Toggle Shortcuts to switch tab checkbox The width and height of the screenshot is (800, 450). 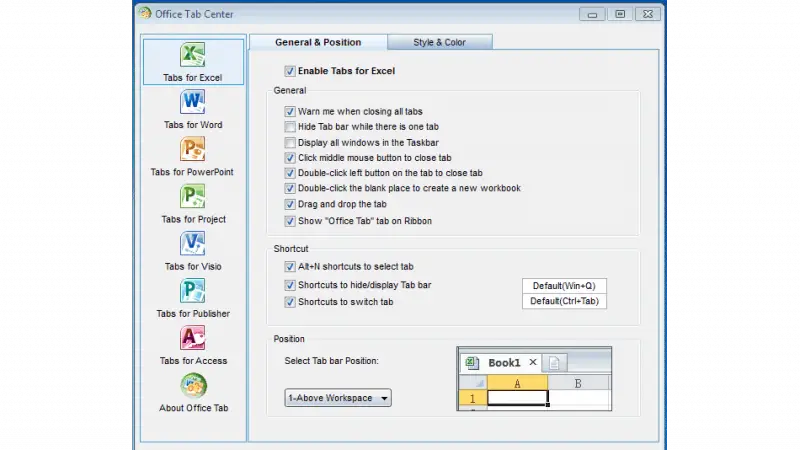290,302
